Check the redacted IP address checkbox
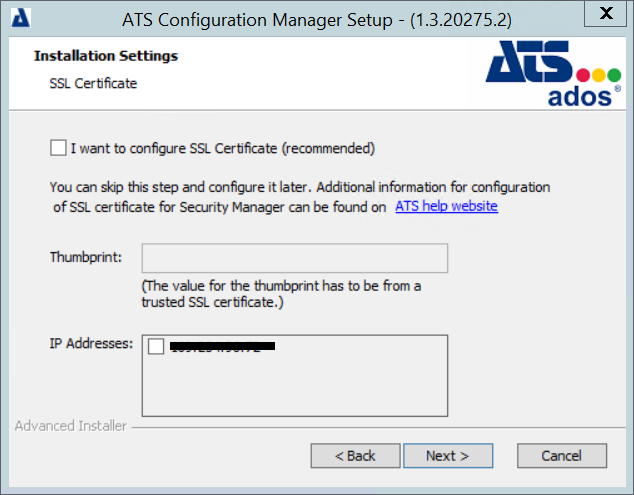Image resolution: width=634 pixels, height=495 pixels. pyautogui.click(x=156, y=347)
